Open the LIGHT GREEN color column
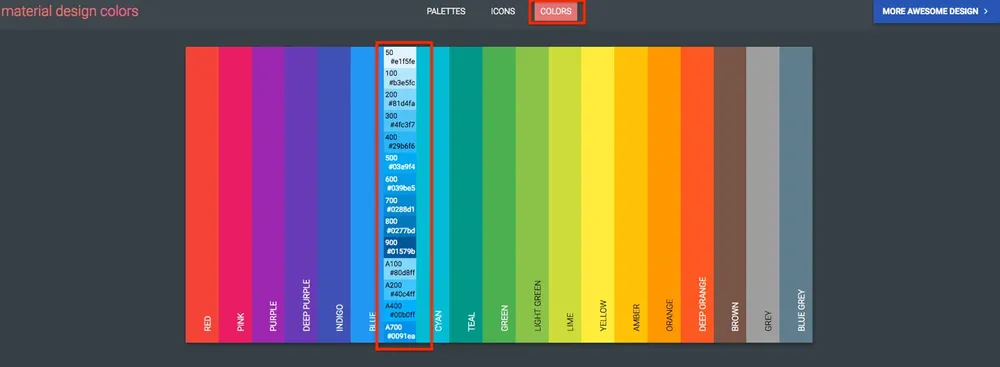 point(533,195)
